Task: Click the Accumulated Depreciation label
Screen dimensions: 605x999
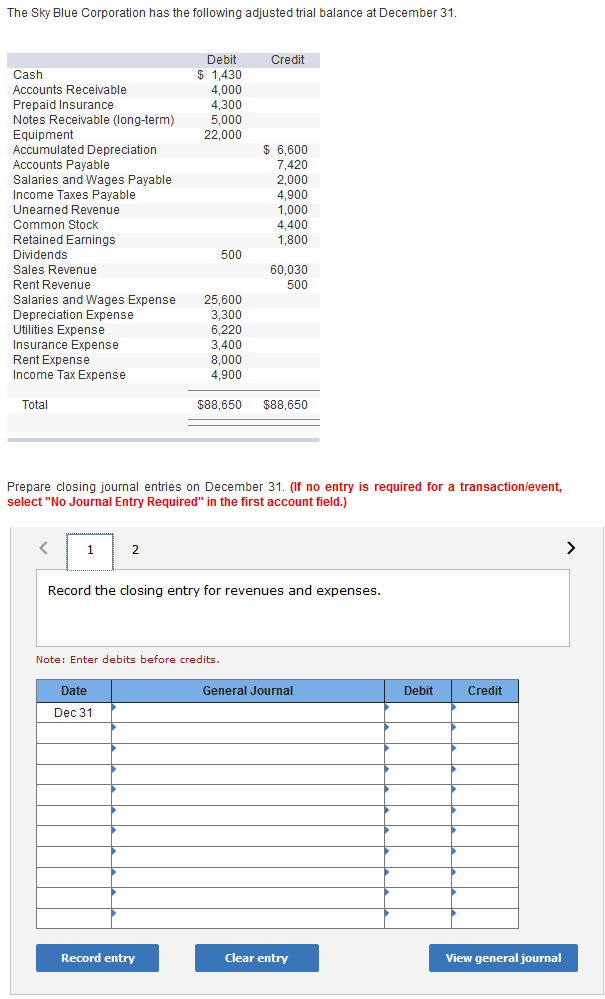Action: click(85, 150)
